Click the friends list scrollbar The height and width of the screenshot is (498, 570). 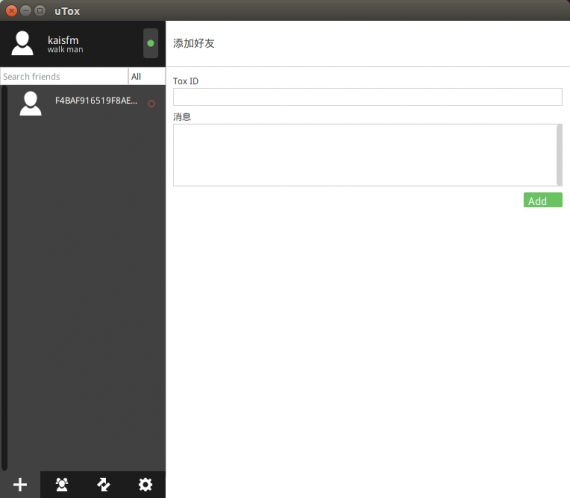click(x=4, y=278)
